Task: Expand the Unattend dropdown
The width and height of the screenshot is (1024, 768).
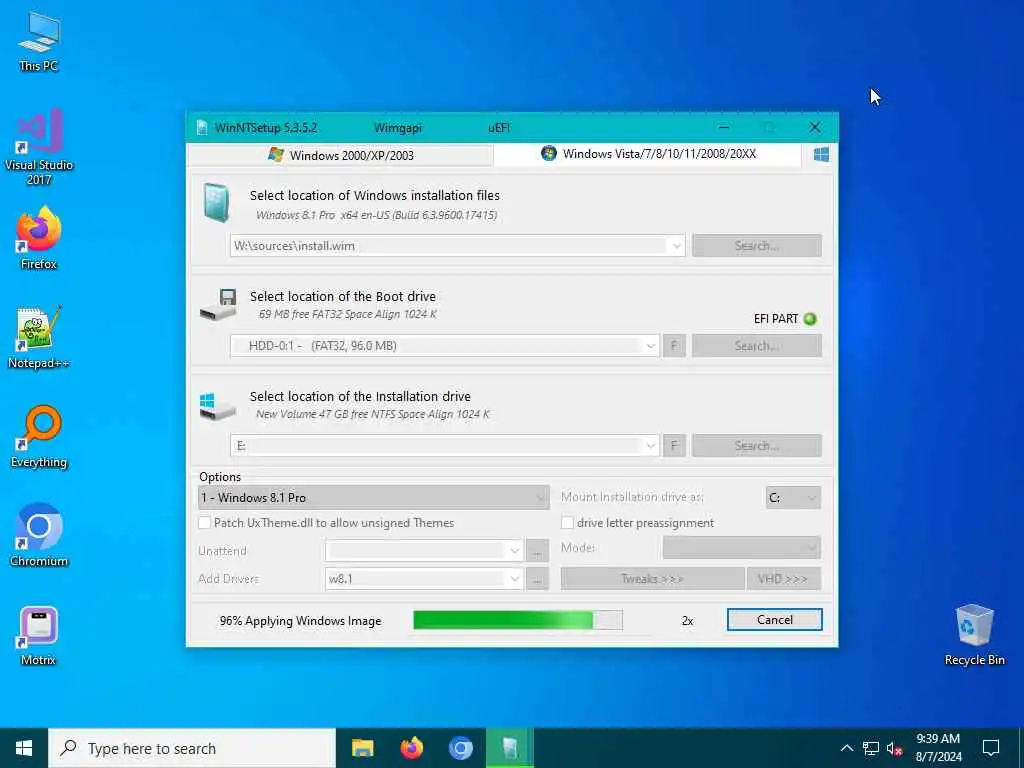Action: pos(514,551)
